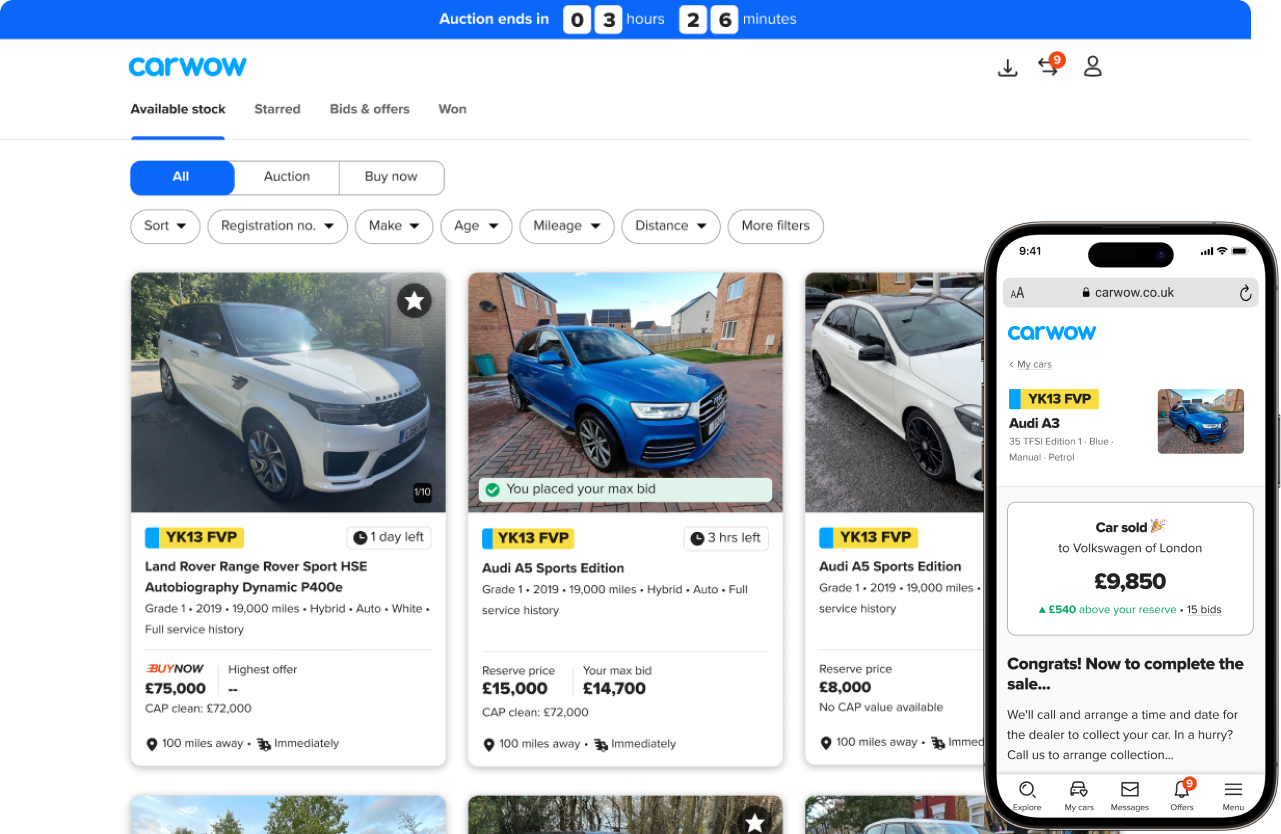Tap carwow logo in the phone screen
This screenshot has height=834, width=1281.
[x=1052, y=332]
